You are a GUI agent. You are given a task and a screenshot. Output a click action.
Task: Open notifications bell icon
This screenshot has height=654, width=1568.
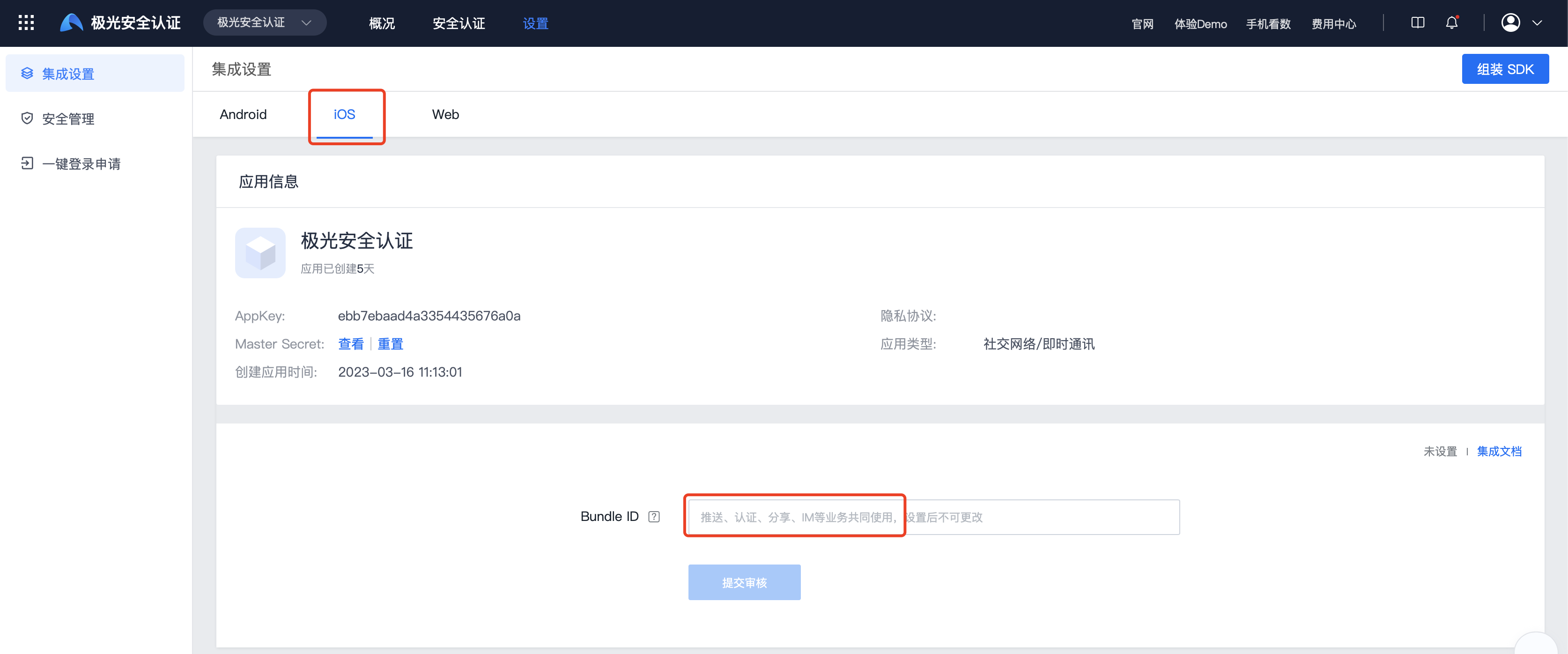click(x=1452, y=23)
